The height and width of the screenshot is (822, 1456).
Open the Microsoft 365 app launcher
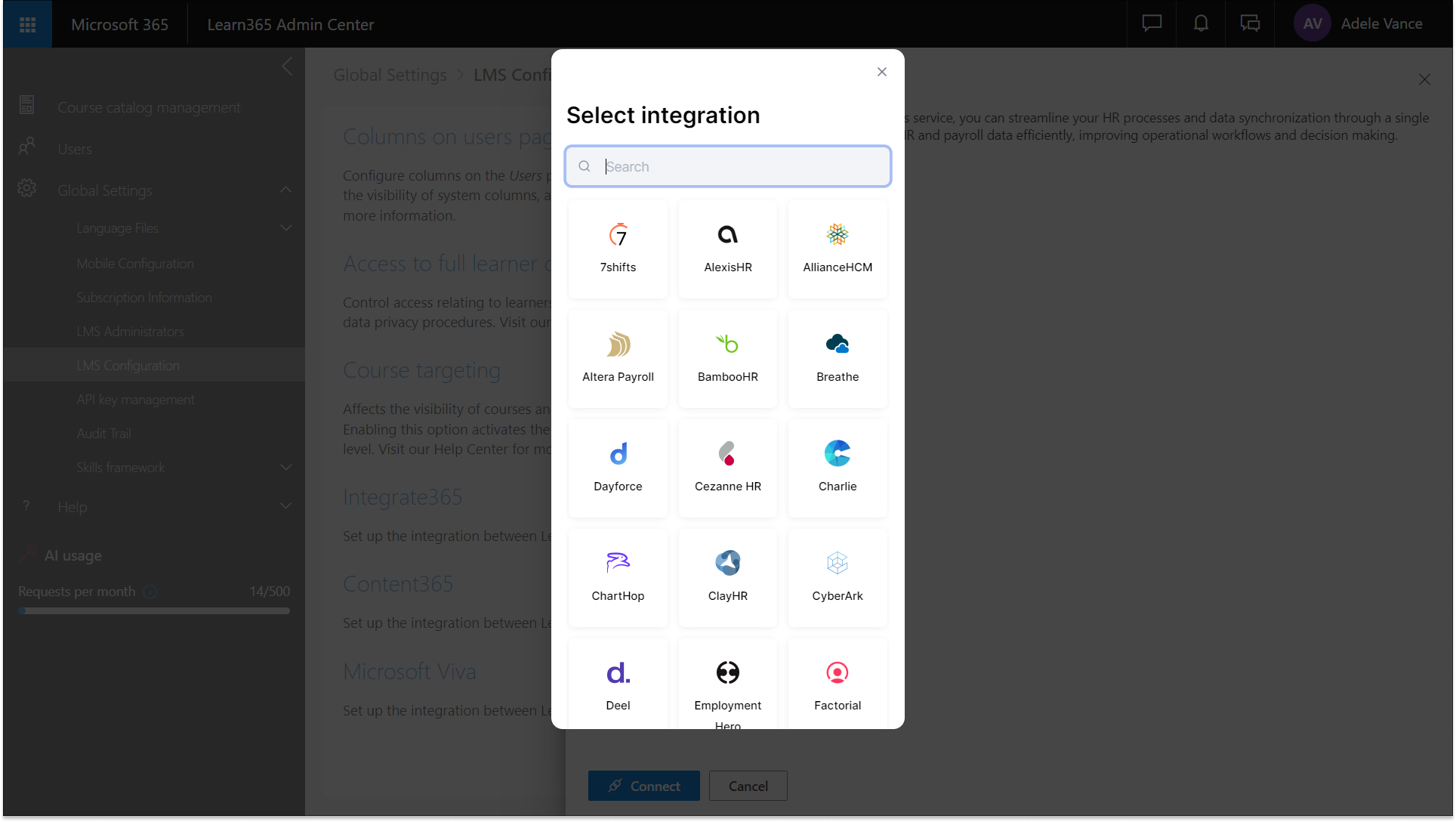[x=28, y=24]
